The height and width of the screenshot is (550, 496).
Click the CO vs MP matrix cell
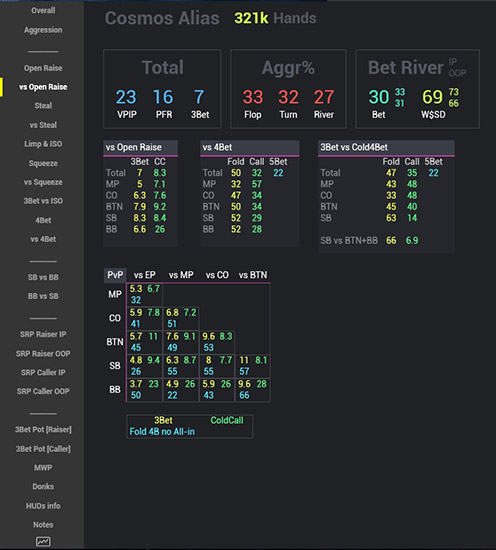point(181,318)
